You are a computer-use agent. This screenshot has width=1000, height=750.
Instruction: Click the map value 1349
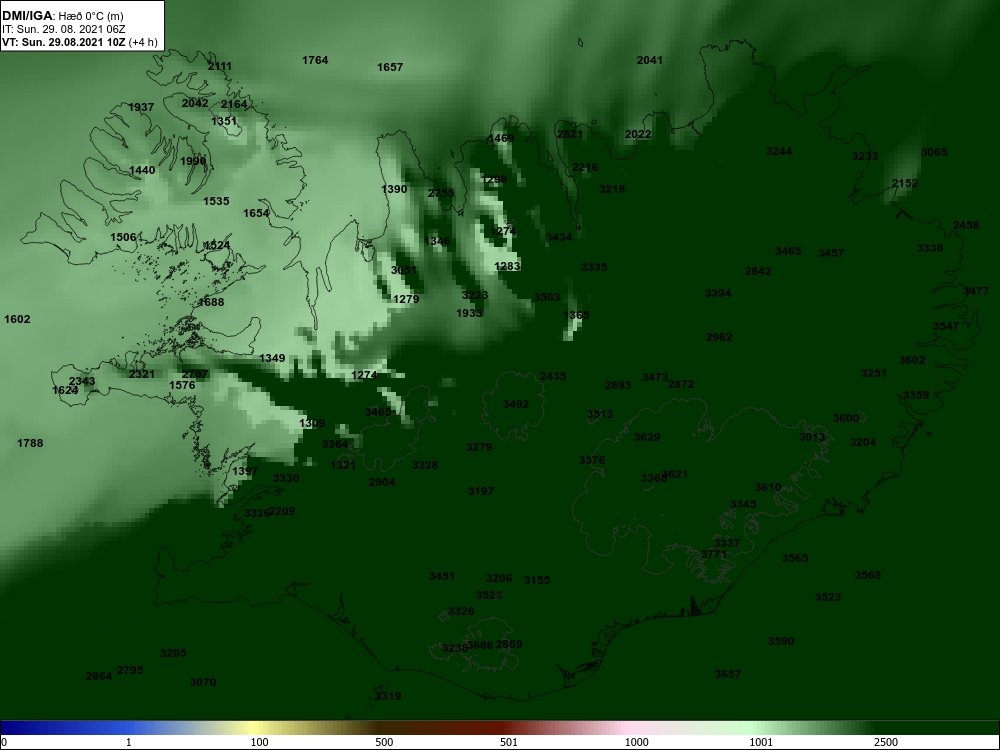tap(272, 358)
